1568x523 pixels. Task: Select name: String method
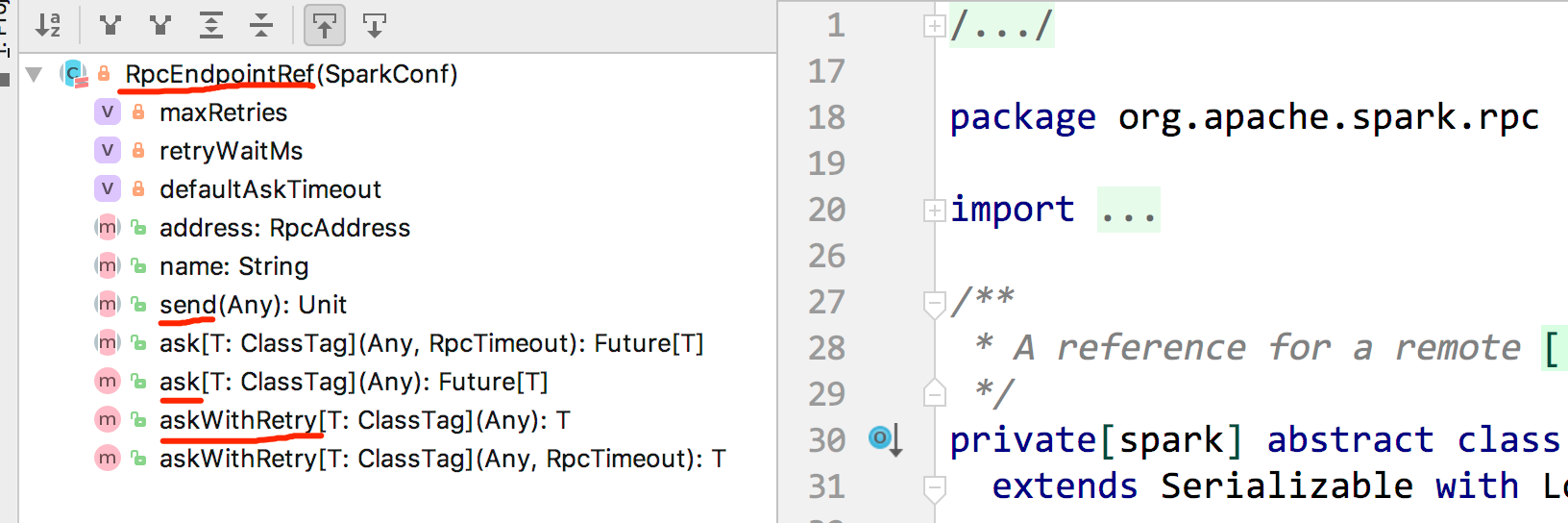tap(233, 266)
